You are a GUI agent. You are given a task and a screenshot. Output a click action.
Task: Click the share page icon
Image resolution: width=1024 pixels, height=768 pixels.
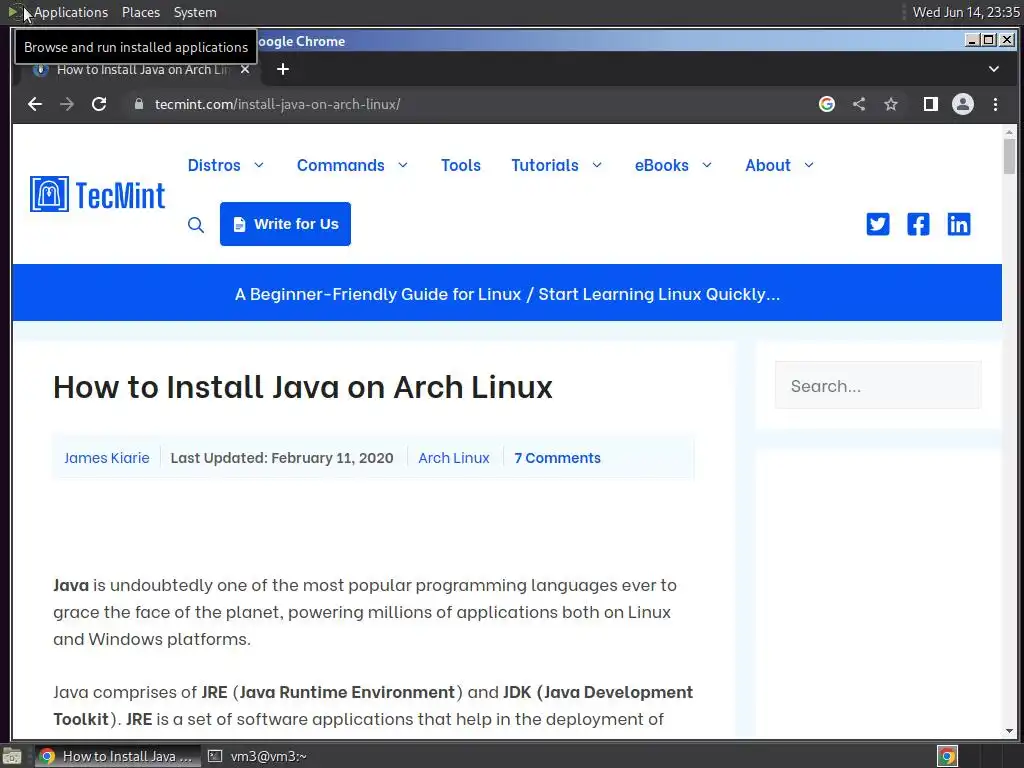coord(859,104)
